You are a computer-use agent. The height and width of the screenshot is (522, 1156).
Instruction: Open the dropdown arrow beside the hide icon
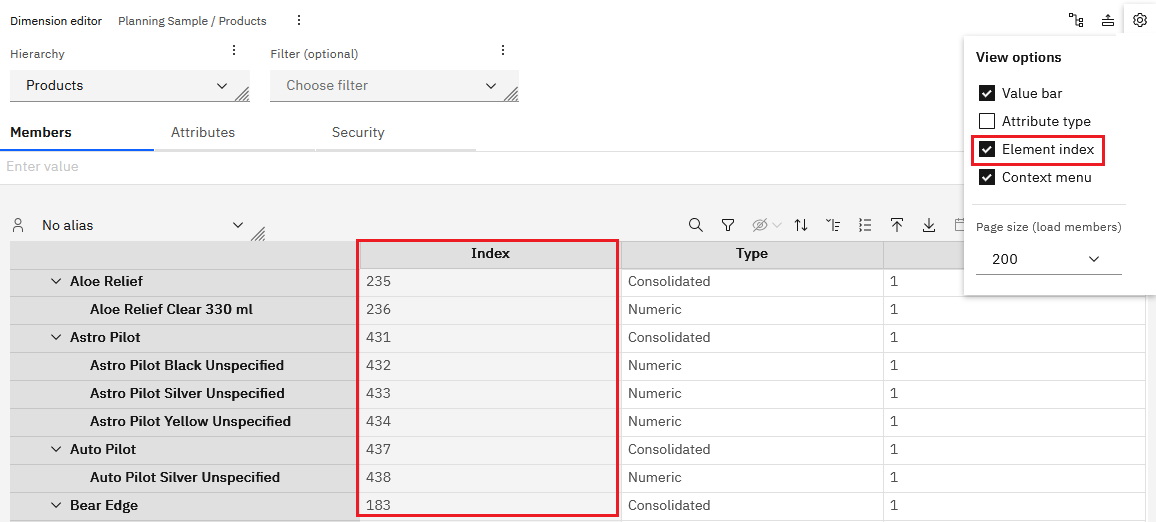776,225
